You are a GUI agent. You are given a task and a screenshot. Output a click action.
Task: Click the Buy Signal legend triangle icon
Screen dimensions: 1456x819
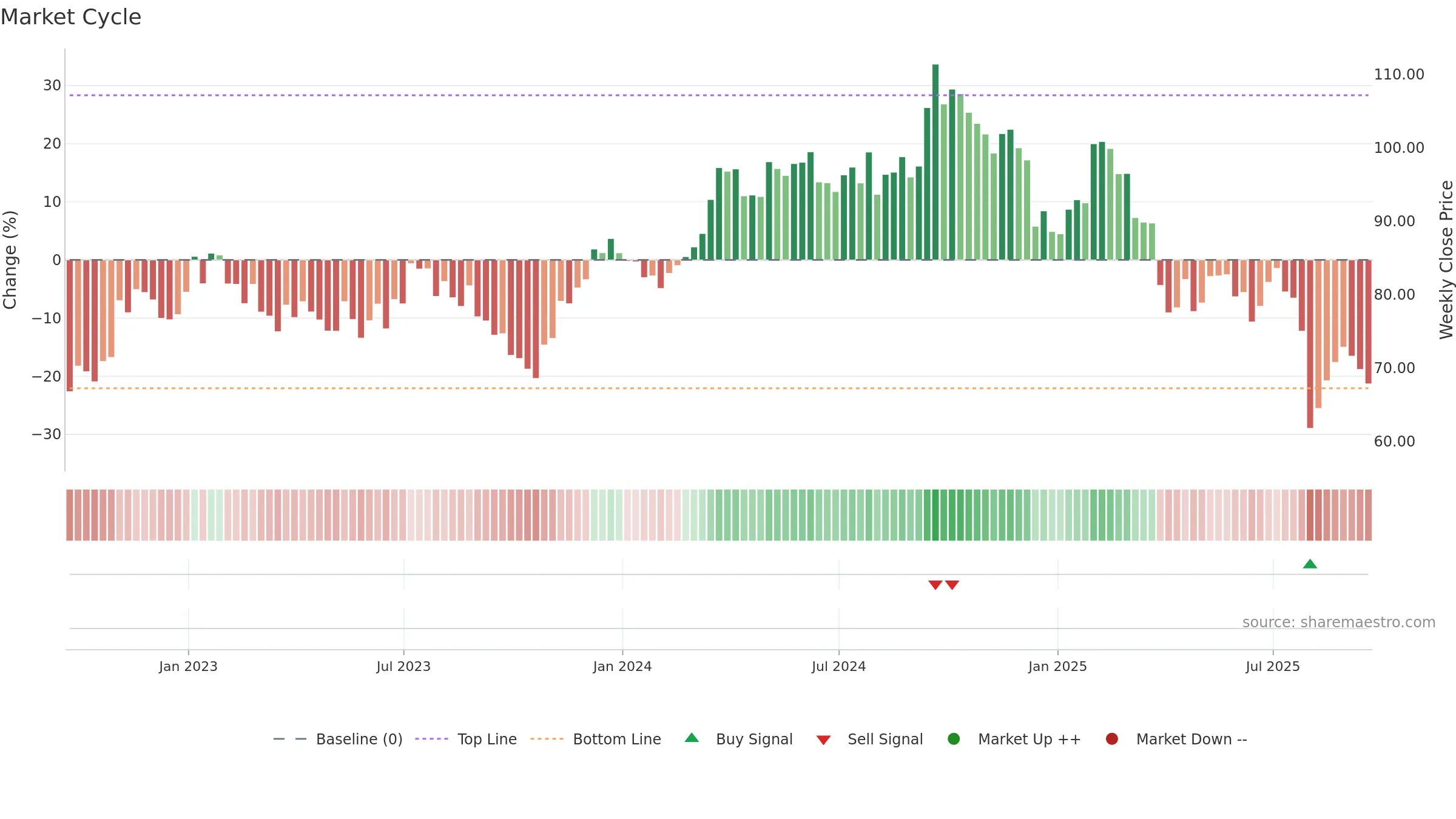click(692, 738)
